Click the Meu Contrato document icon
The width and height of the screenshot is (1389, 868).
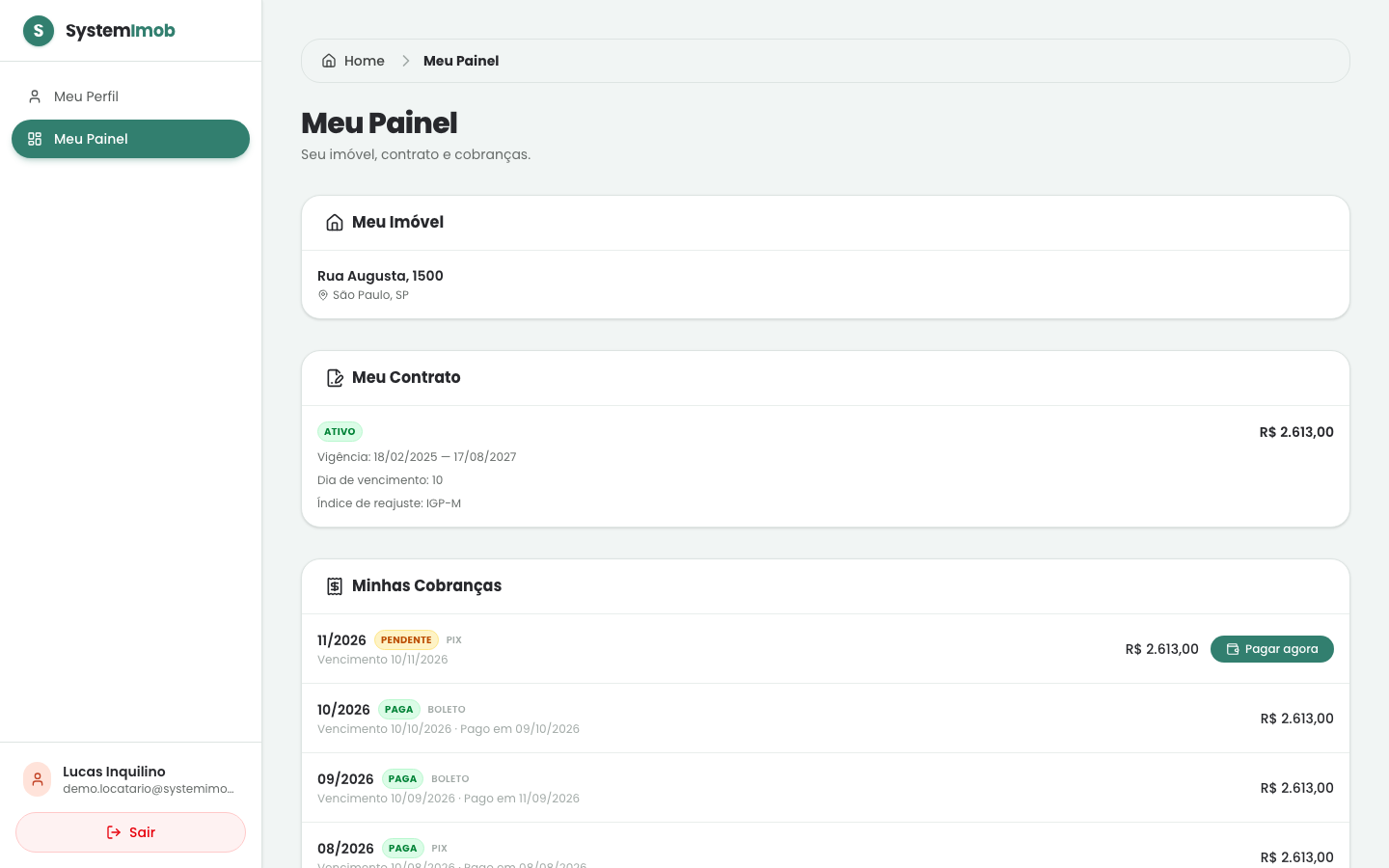tap(335, 378)
